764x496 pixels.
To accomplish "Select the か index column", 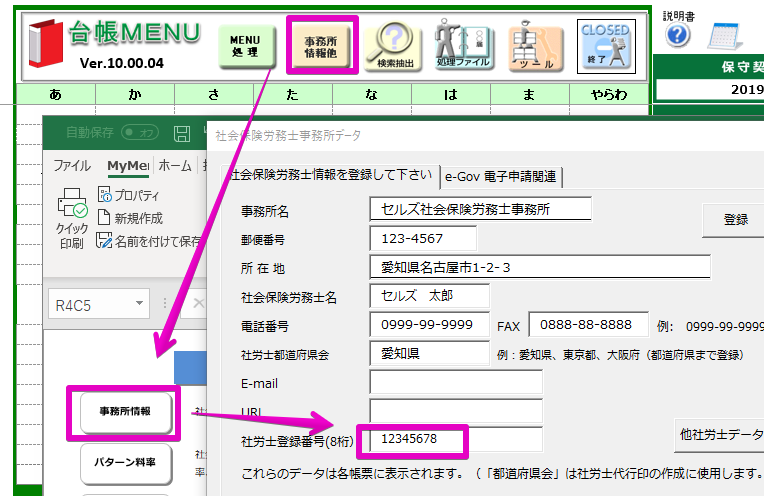I will (x=135, y=94).
